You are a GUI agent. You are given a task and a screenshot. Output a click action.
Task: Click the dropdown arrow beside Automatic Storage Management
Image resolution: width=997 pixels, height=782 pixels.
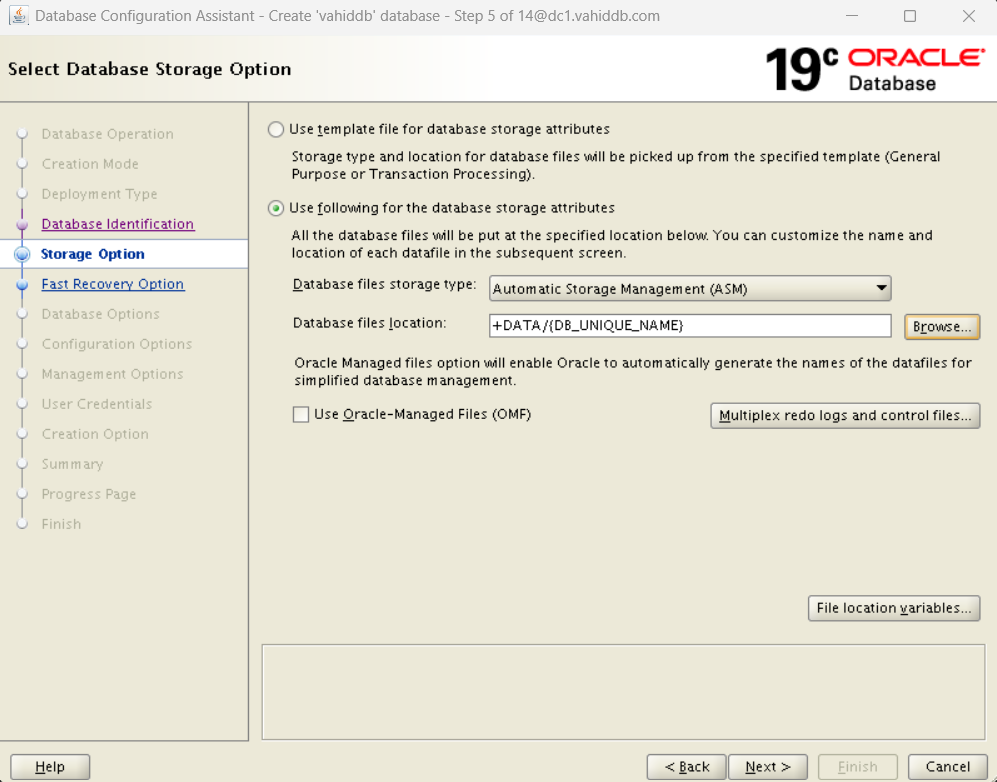(881, 289)
